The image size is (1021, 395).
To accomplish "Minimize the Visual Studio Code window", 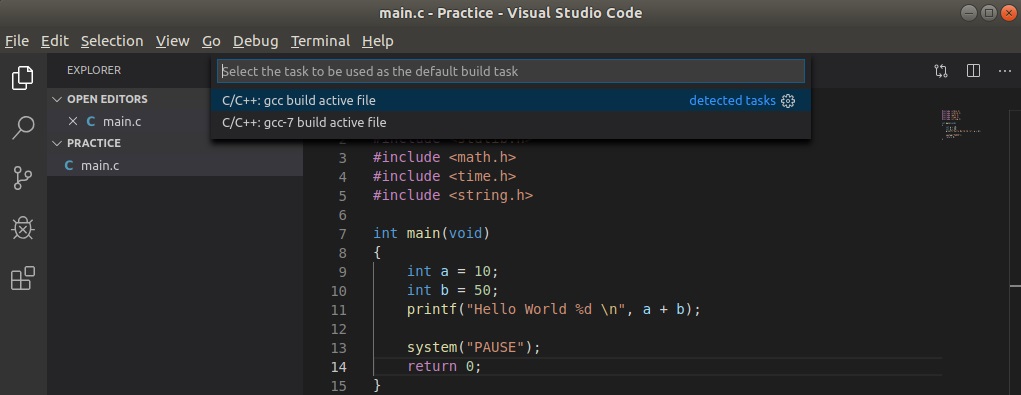I will pyautogui.click(x=970, y=12).
